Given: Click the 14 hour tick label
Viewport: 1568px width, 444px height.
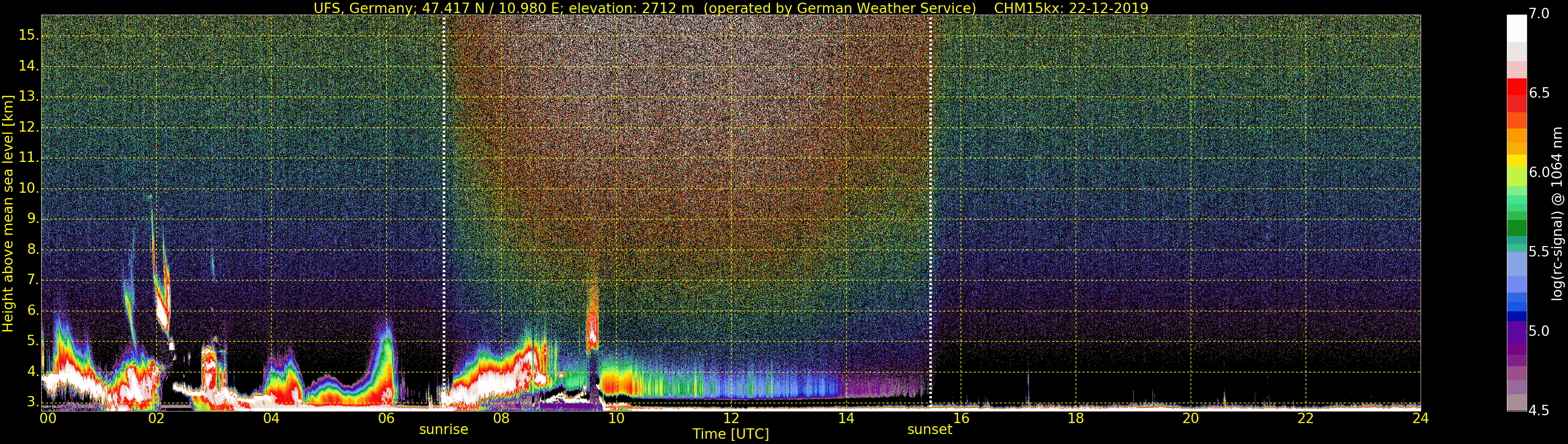Looking at the screenshot, I should pos(846,418).
